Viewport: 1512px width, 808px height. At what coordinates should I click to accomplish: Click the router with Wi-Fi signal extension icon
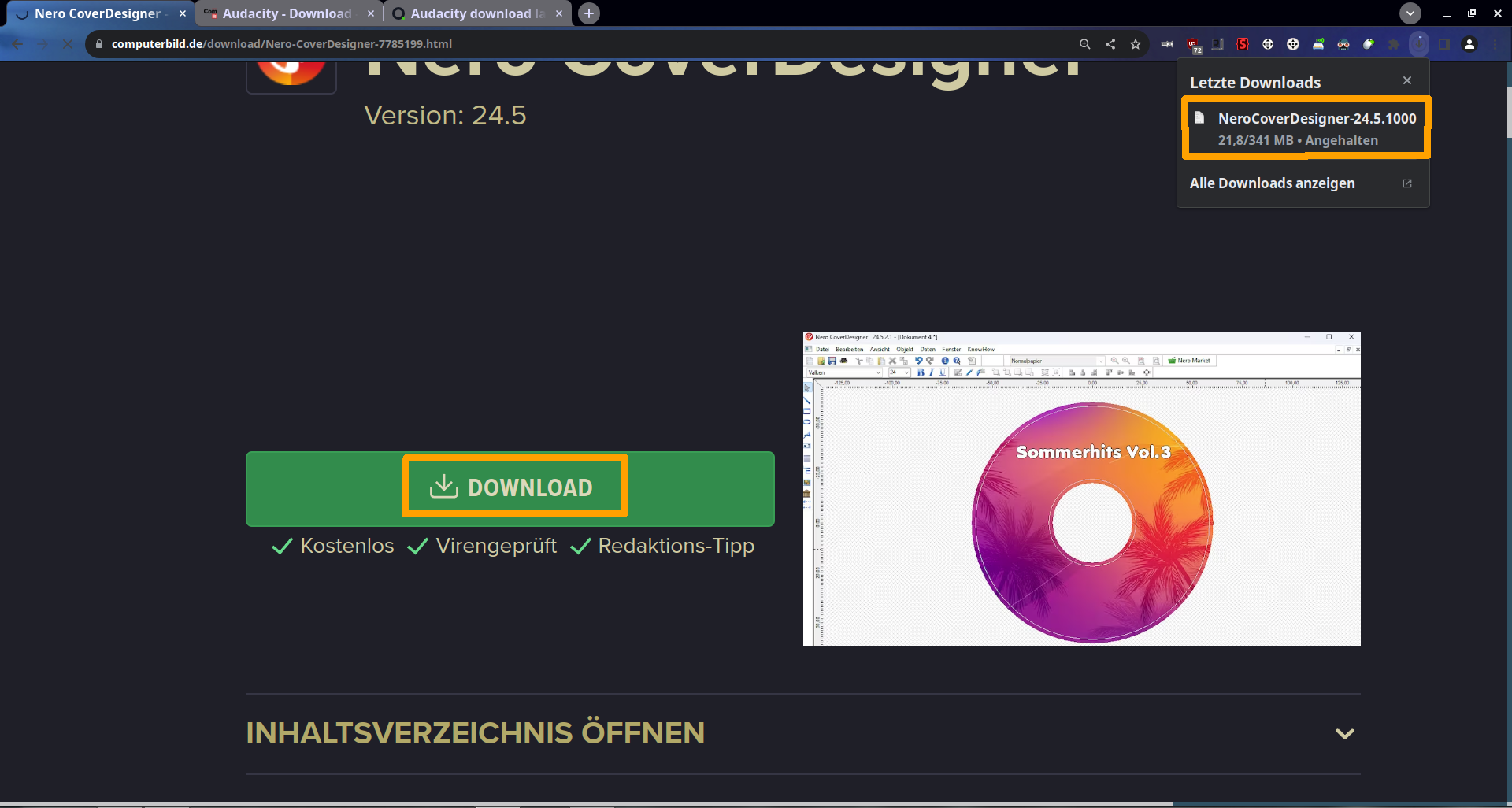[x=1318, y=44]
